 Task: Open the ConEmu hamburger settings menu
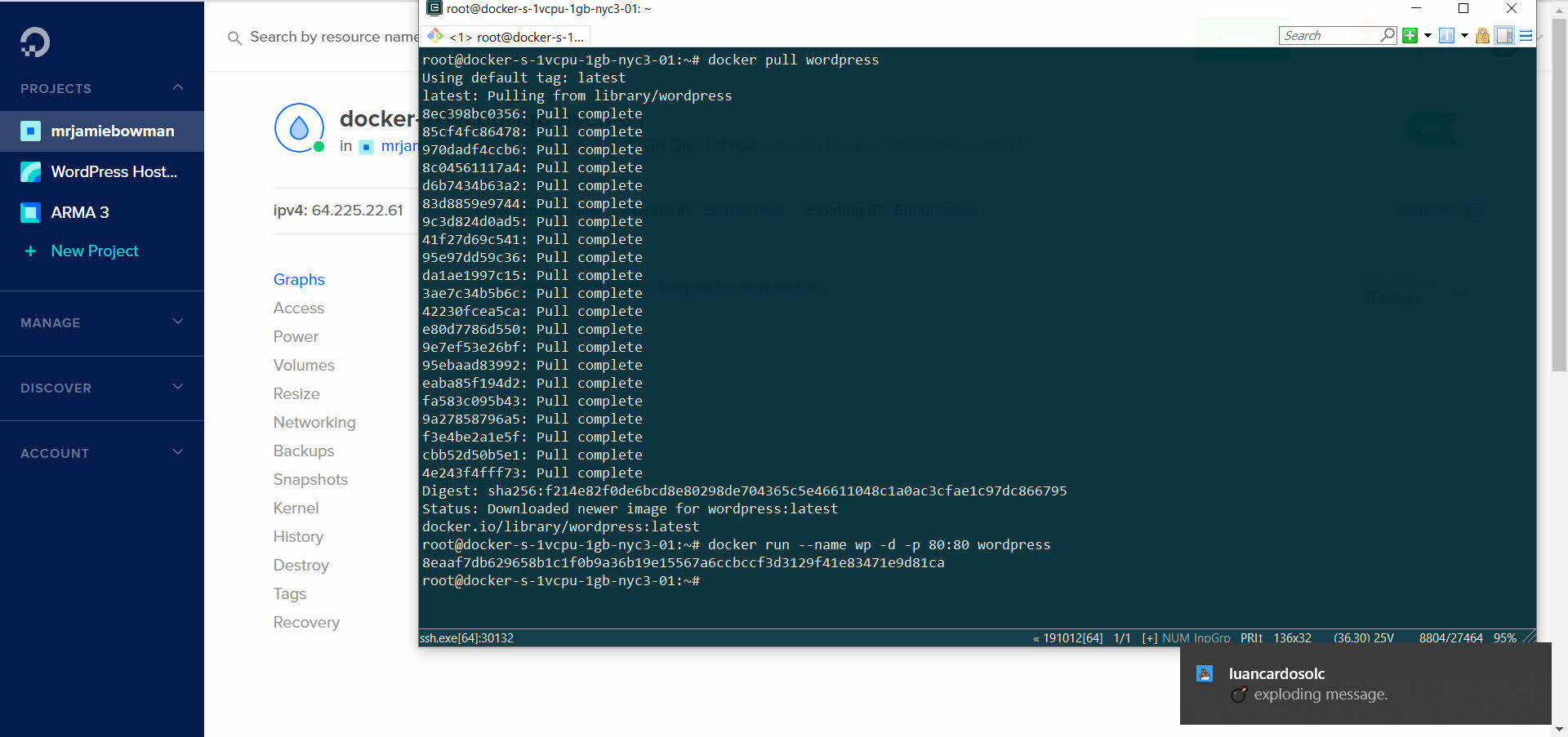(1526, 35)
